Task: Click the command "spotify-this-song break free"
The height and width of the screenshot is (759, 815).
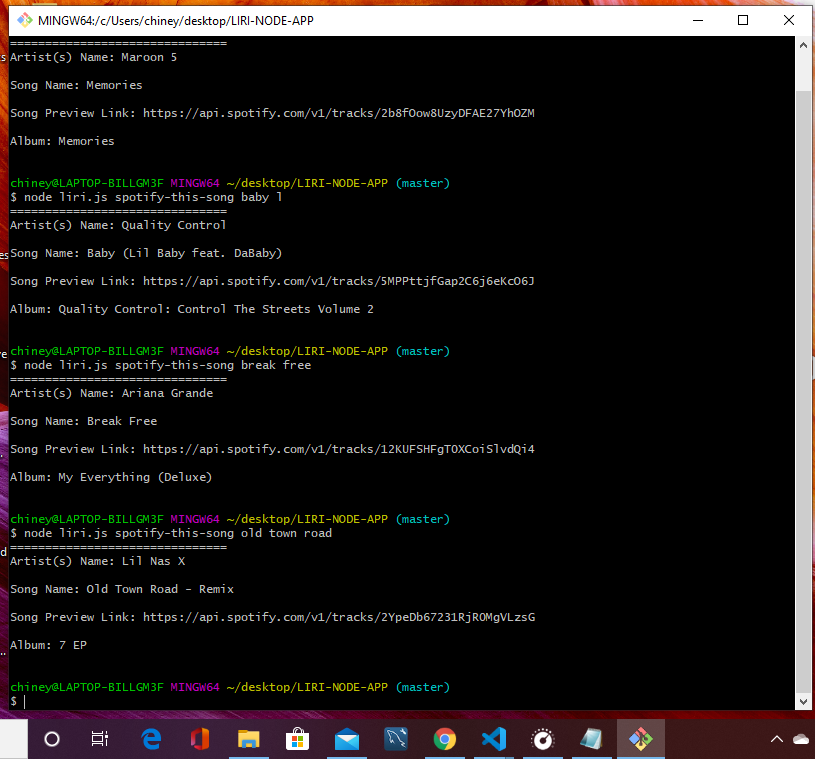Action: [213, 365]
